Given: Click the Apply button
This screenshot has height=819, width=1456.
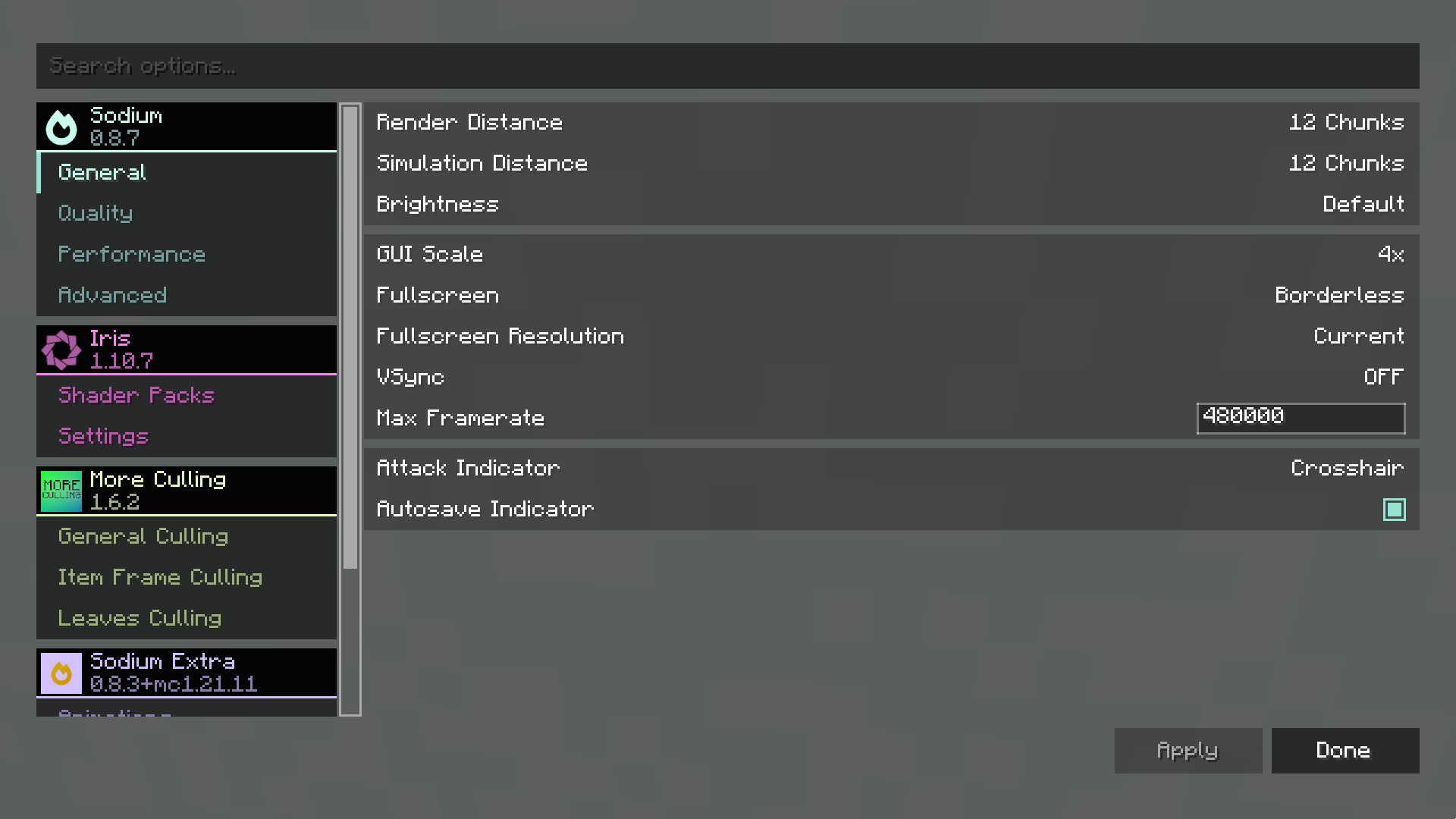Looking at the screenshot, I should [1188, 751].
